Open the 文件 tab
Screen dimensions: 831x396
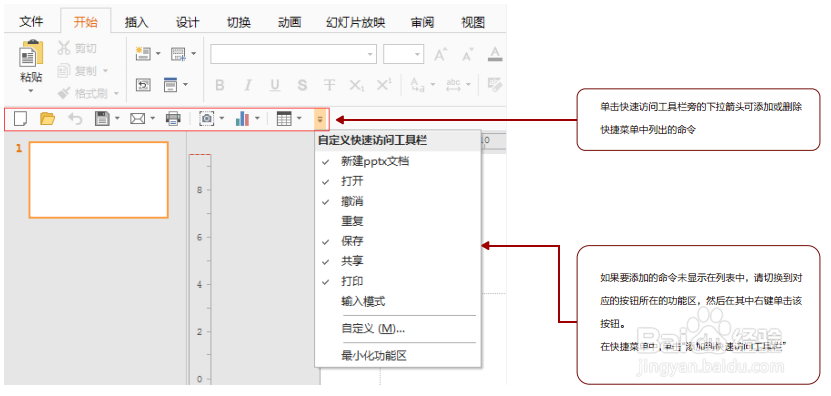[x=31, y=22]
